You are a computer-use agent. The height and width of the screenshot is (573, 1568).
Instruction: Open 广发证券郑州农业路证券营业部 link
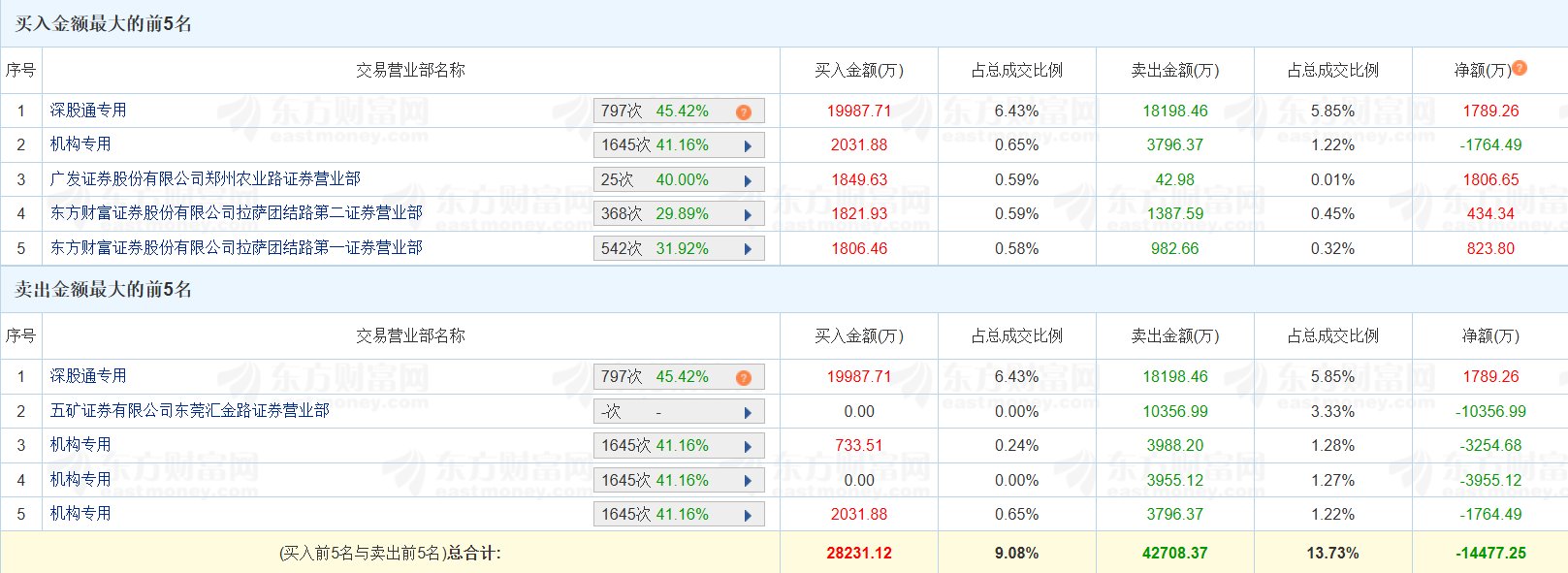pyautogui.click(x=205, y=179)
